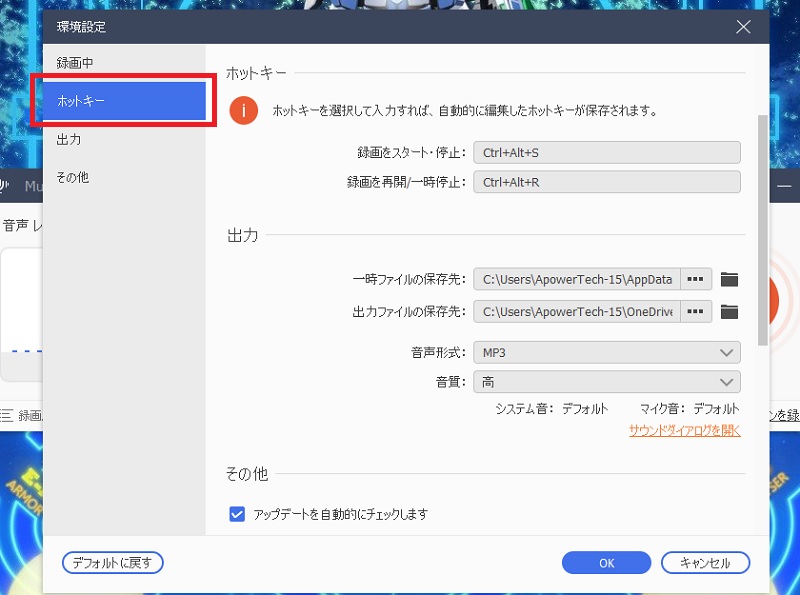
Task: Click the orange info icon
Action: pyautogui.click(x=244, y=110)
